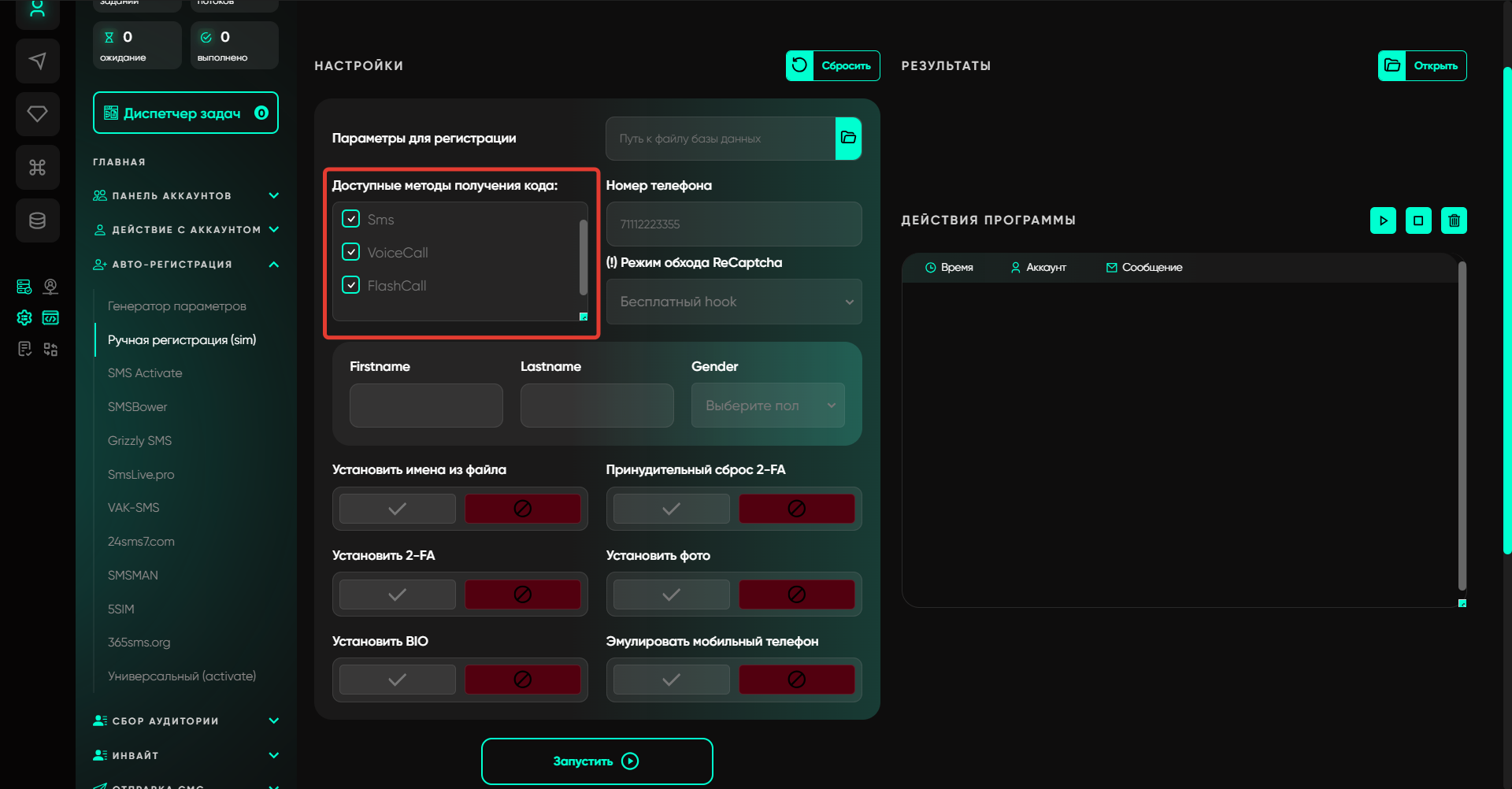Click the code methods list scrollbar
The width and height of the screenshot is (1512, 789).
coord(584,257)
